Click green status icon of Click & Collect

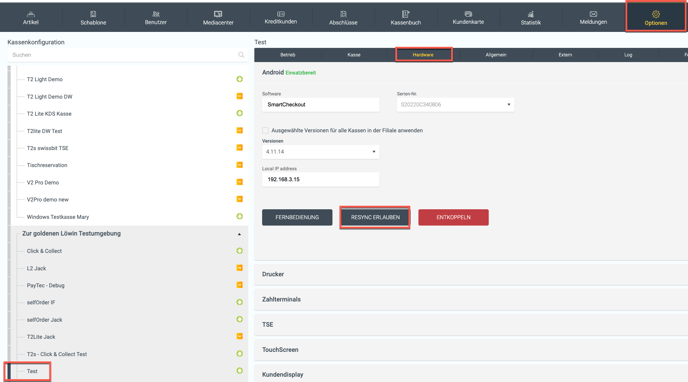tap(240, 251)
